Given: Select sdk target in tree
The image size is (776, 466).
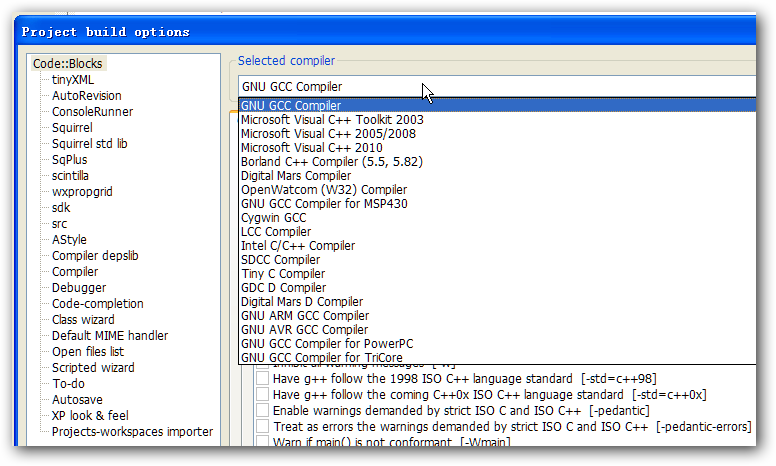Looking at the screenshot, I should point(61,208).
